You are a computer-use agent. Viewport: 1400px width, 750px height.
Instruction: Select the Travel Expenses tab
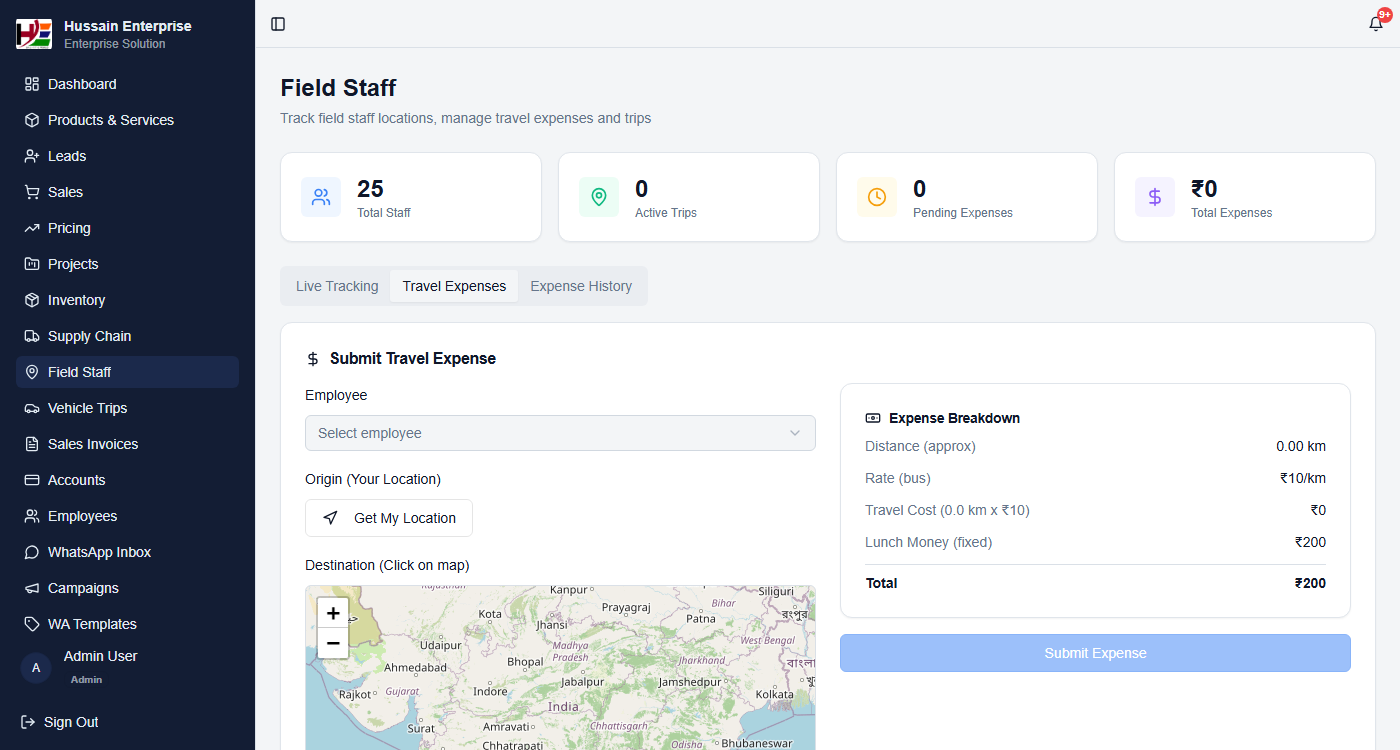point(454,286)
